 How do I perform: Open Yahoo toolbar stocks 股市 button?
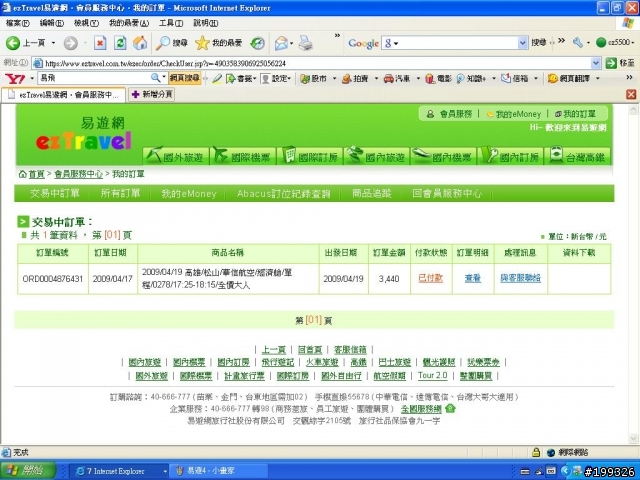click(314, 78)
